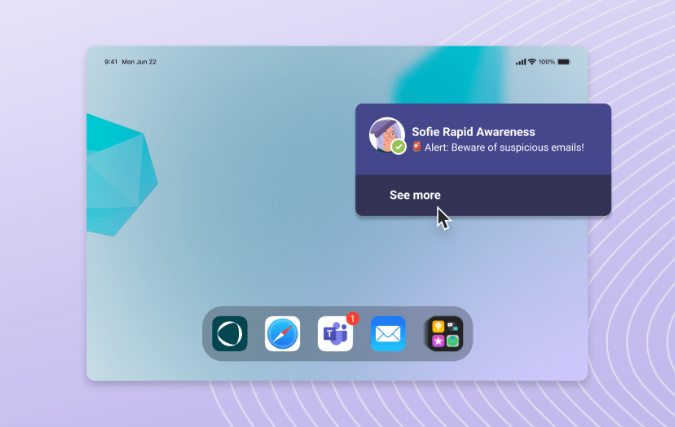Image resolution: width=675 pixels, height=427 pixels.
Task: Open the dark teal circle app in dock
Action: [x=230, y=334]
